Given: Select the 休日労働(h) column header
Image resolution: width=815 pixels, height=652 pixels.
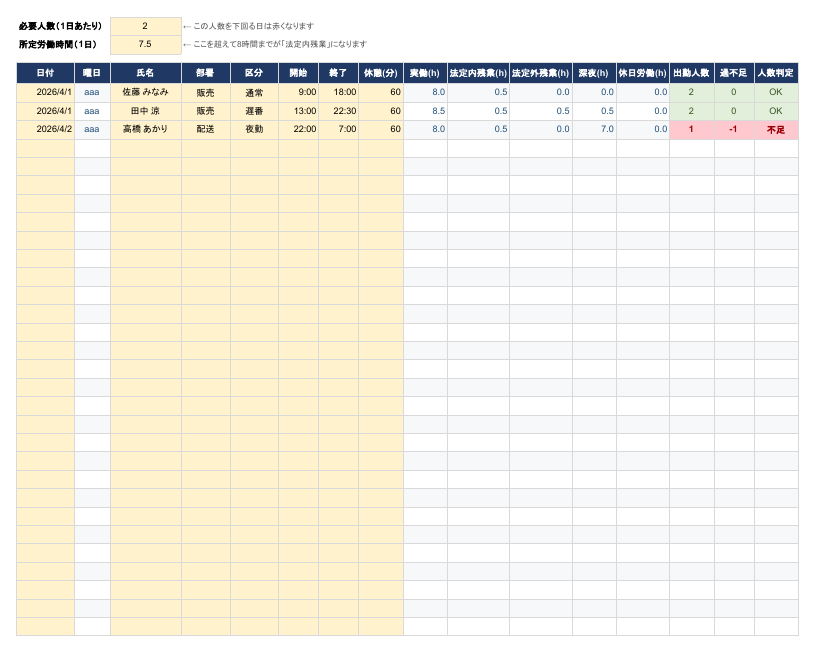Looking at the screenshot, I should (x=642, y=73).
